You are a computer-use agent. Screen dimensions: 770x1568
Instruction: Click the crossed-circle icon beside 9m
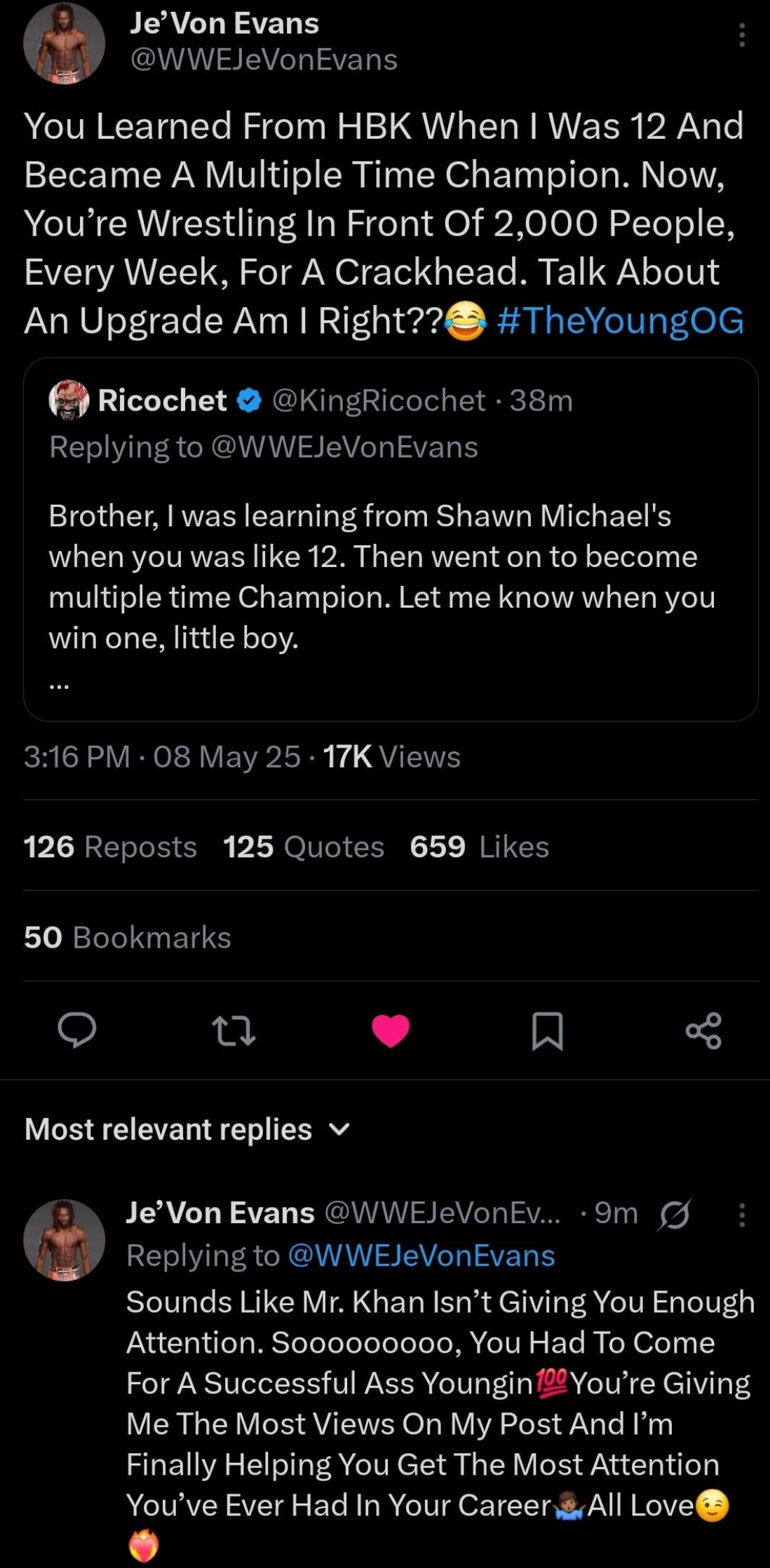coord(674,1214)
